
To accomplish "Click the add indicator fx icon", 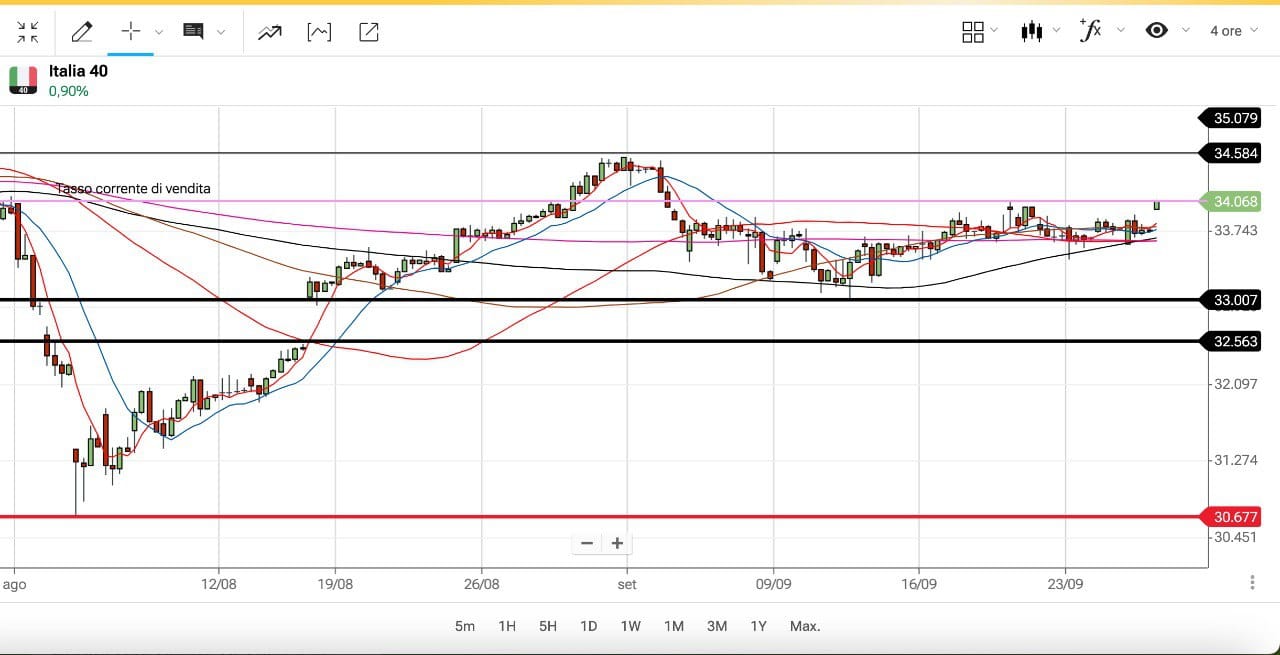I will (x=1090, y=30).
